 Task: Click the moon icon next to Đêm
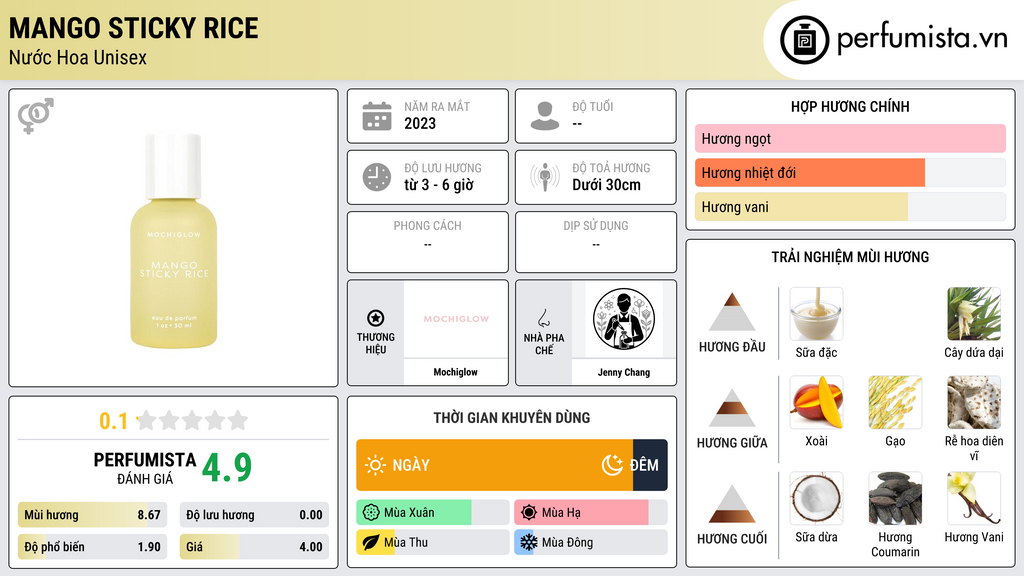[x=612, y=465]
